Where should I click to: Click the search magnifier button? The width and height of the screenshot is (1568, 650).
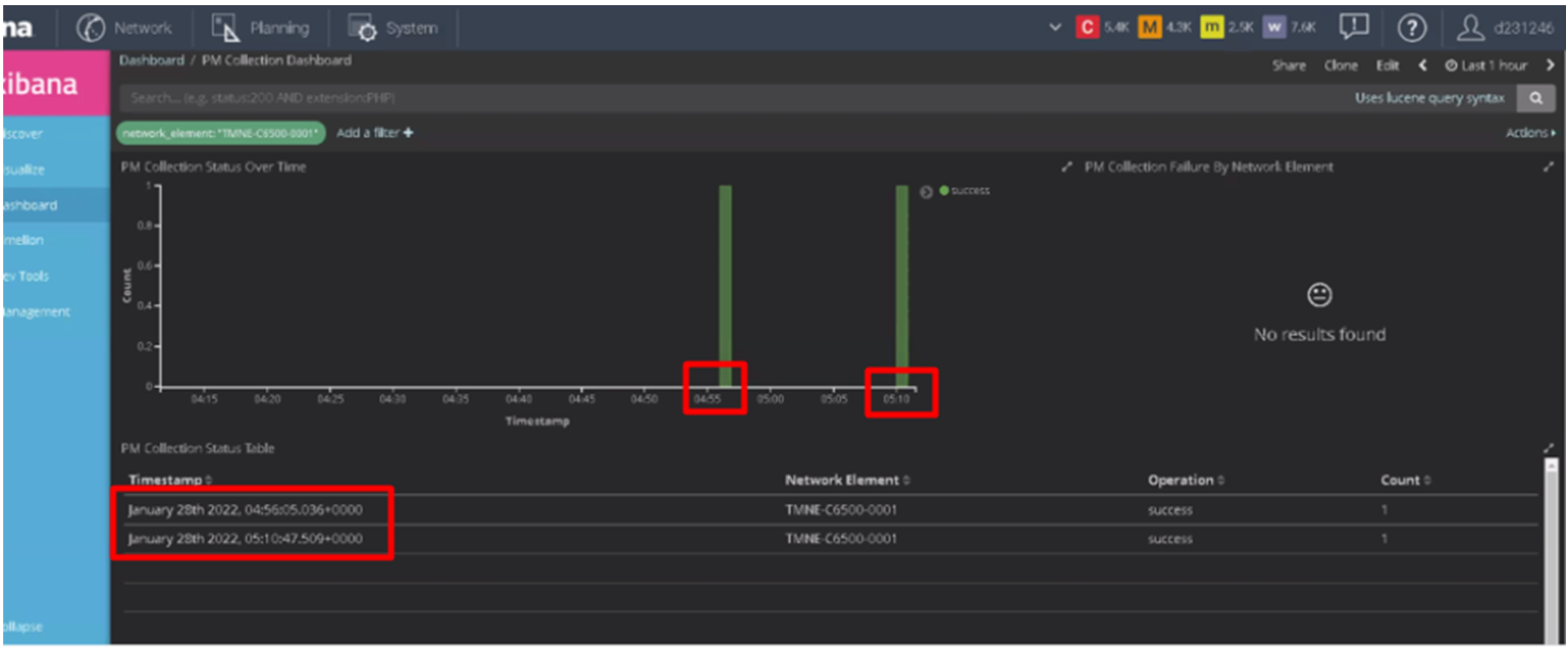click(x=1536, y=98)
